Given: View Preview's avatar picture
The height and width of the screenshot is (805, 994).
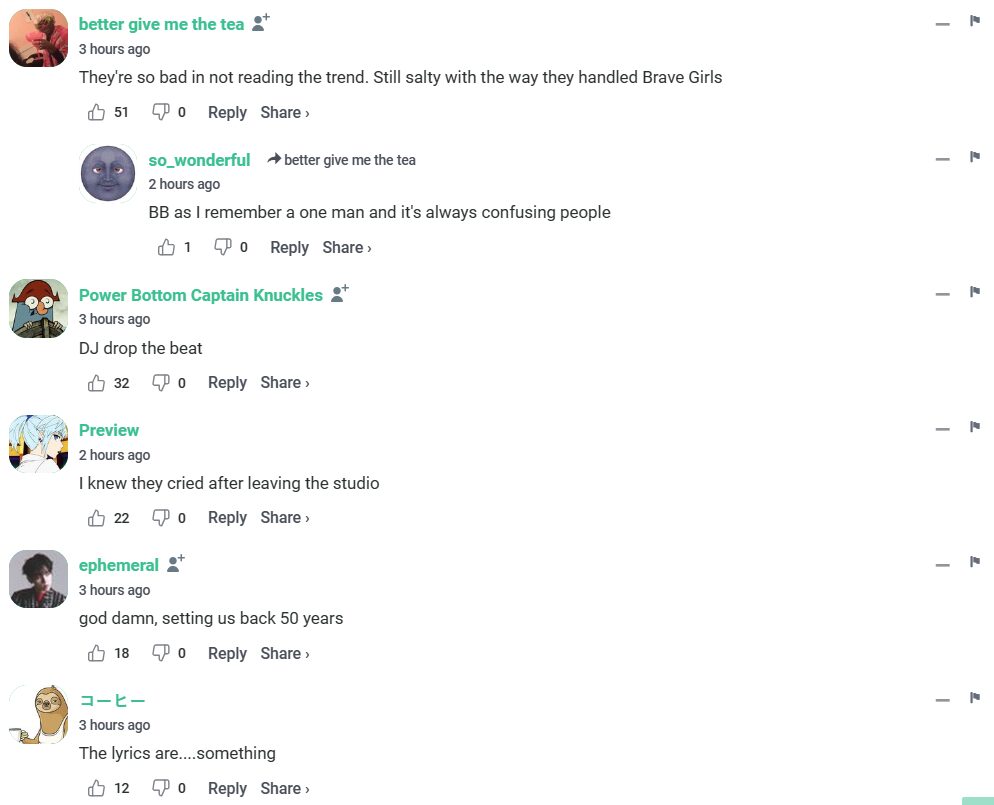Looking at the screenshot, I should [x=39, y=444].
